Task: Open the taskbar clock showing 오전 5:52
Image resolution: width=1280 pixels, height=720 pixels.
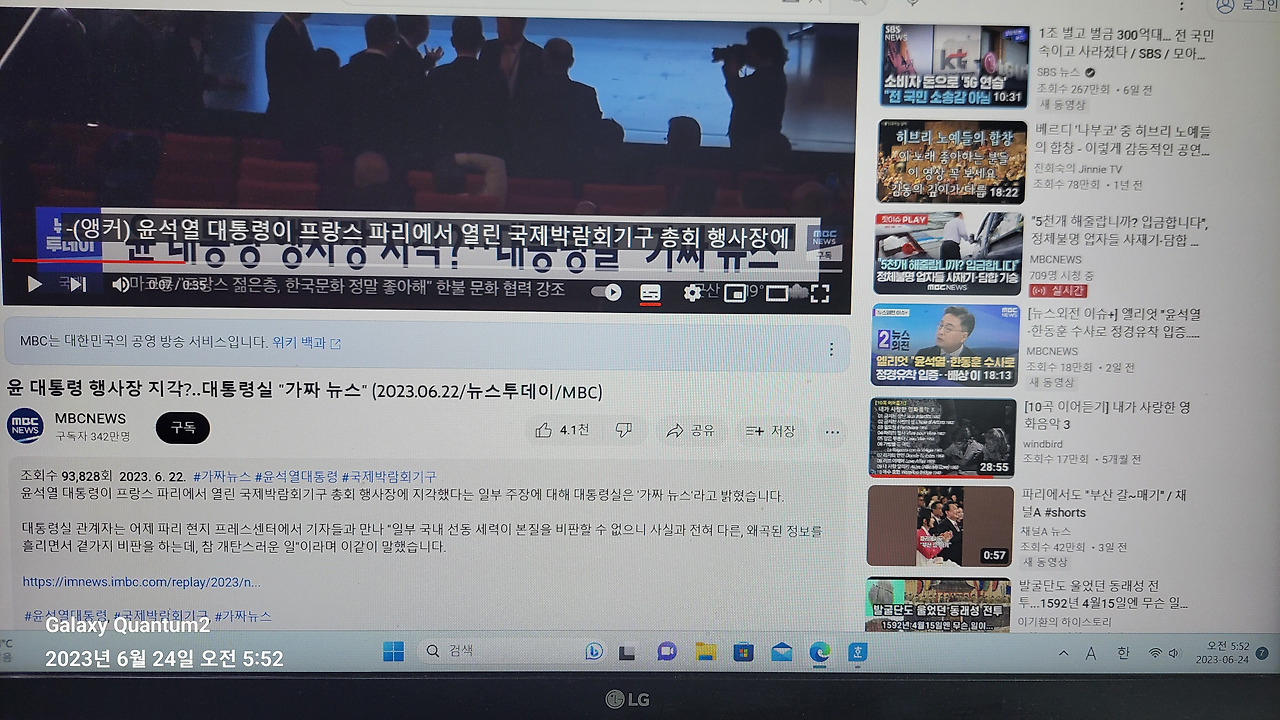Action: click(x=1221, y=652)
